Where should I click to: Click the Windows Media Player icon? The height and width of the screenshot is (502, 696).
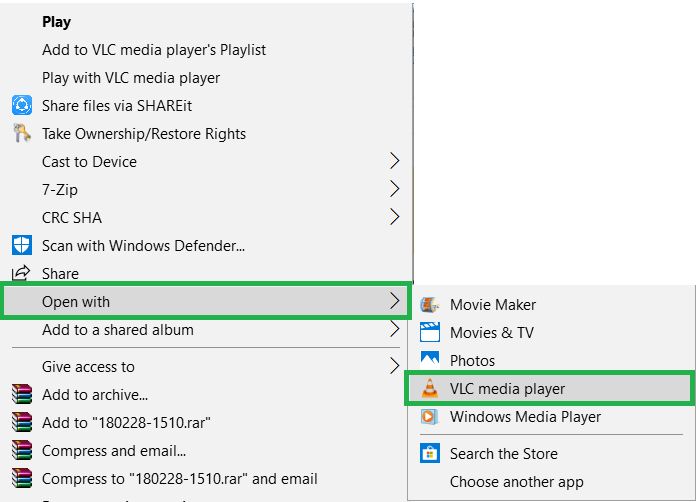pyautogui.click(x=429, y=416)
